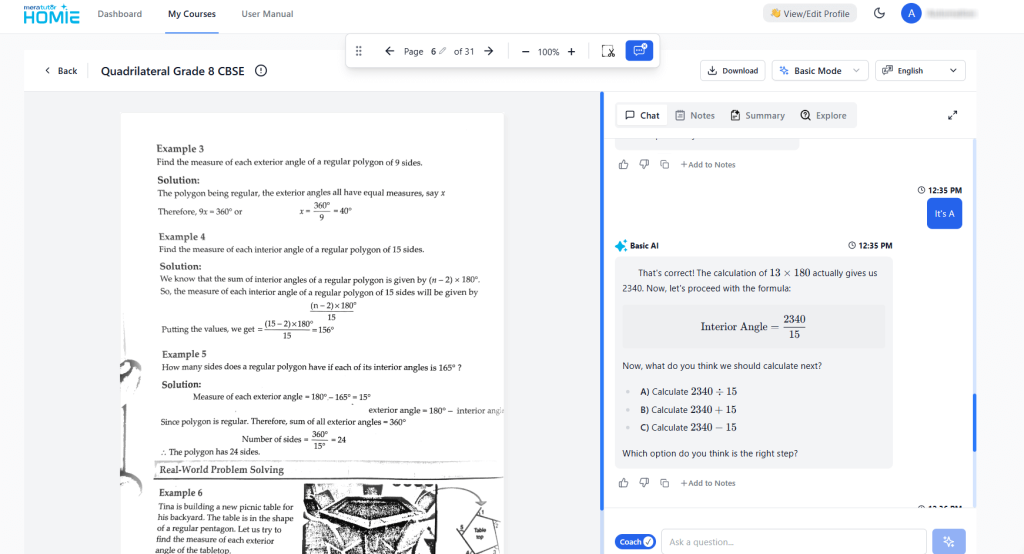Switch to the Explore tab
Image resolution: width=1024 pixels, height=554 pixels.
(x=824, y=115)
